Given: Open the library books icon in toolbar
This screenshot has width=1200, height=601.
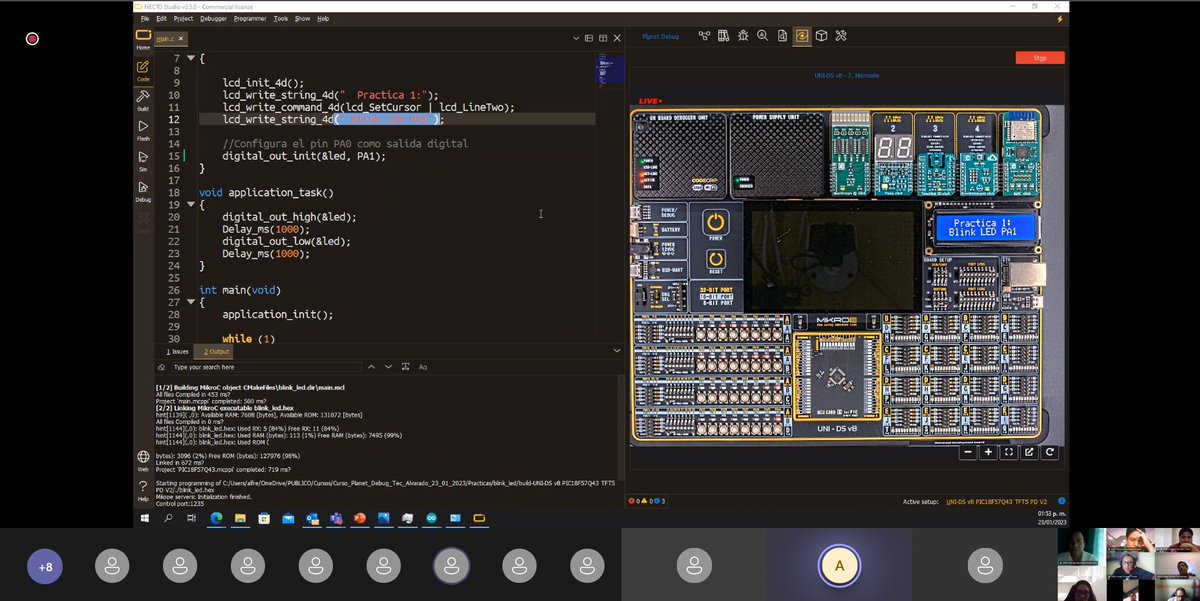Looking at the screenshot, I should pos(723,36).
